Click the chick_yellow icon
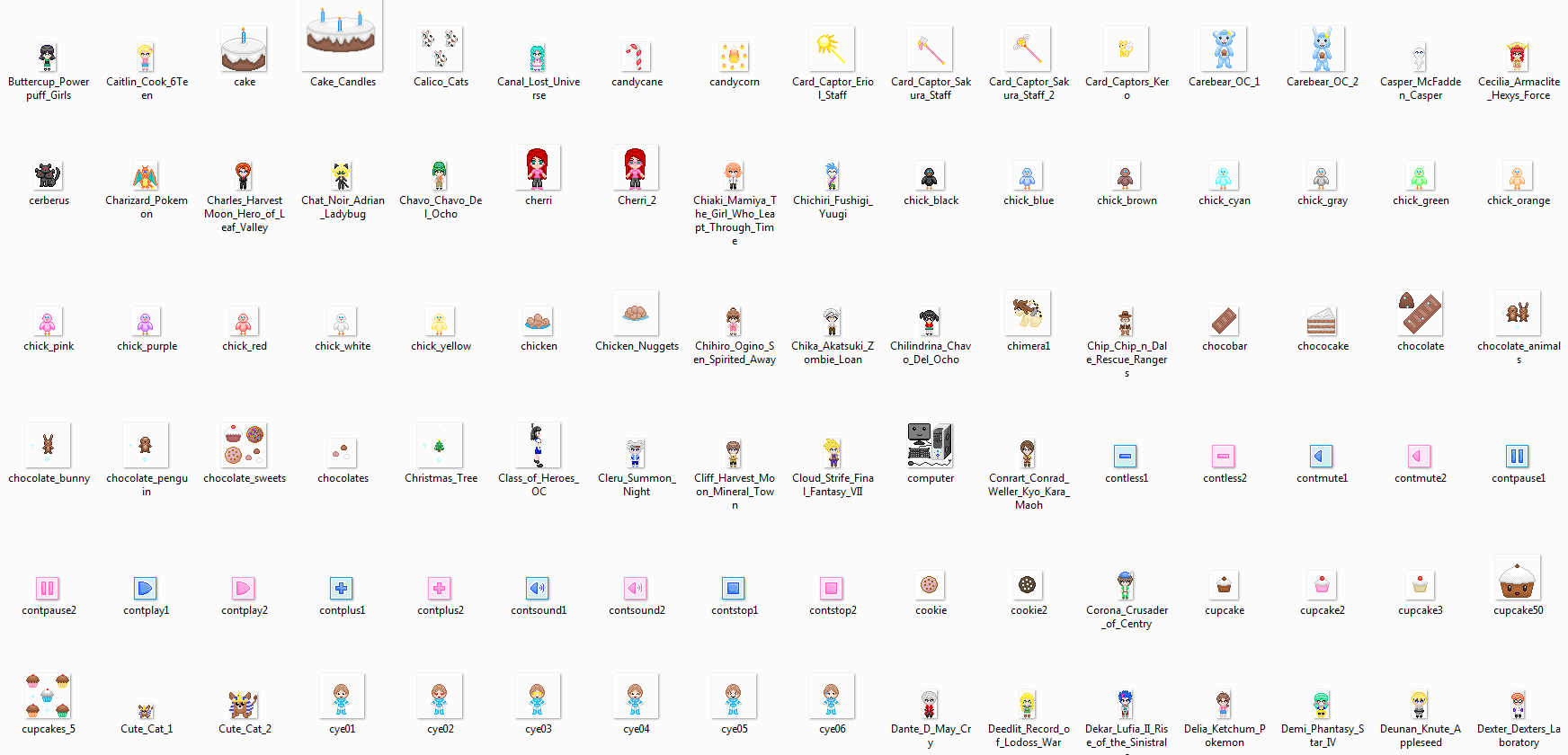This screenshot has height=755, width=1568. 440,321
